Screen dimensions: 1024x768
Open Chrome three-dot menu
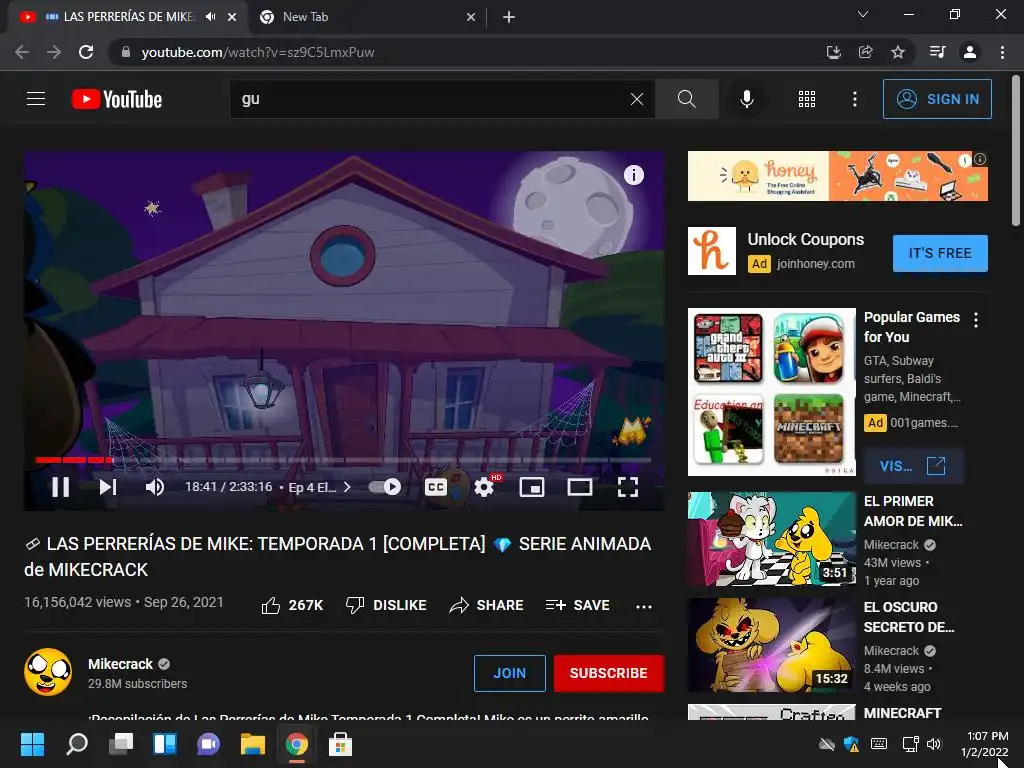1002,52
